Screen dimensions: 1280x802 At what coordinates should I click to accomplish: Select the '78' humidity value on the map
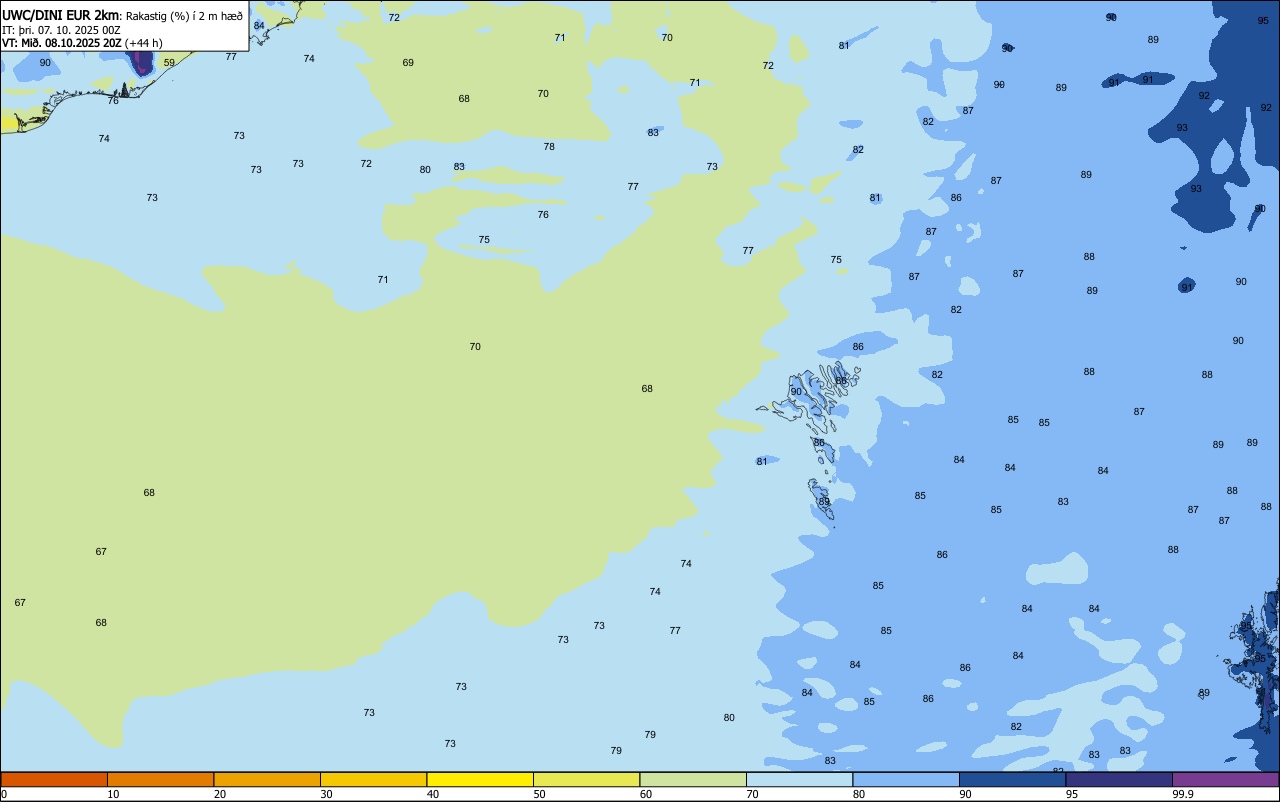tap(549, 146)
